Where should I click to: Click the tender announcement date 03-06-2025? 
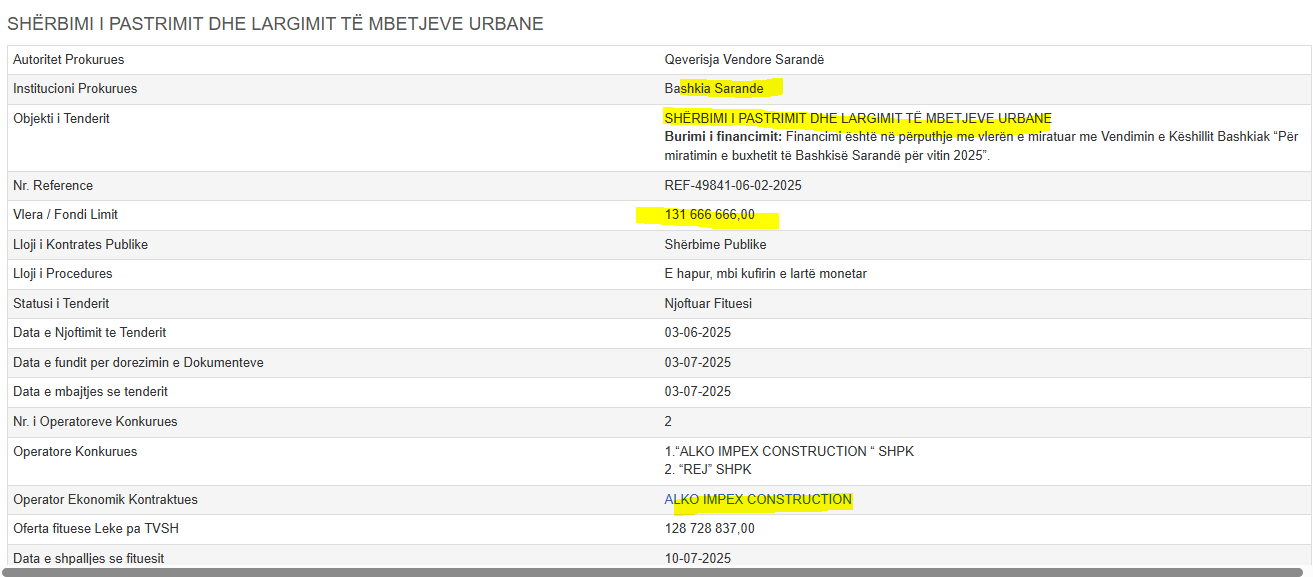point(697,333)
